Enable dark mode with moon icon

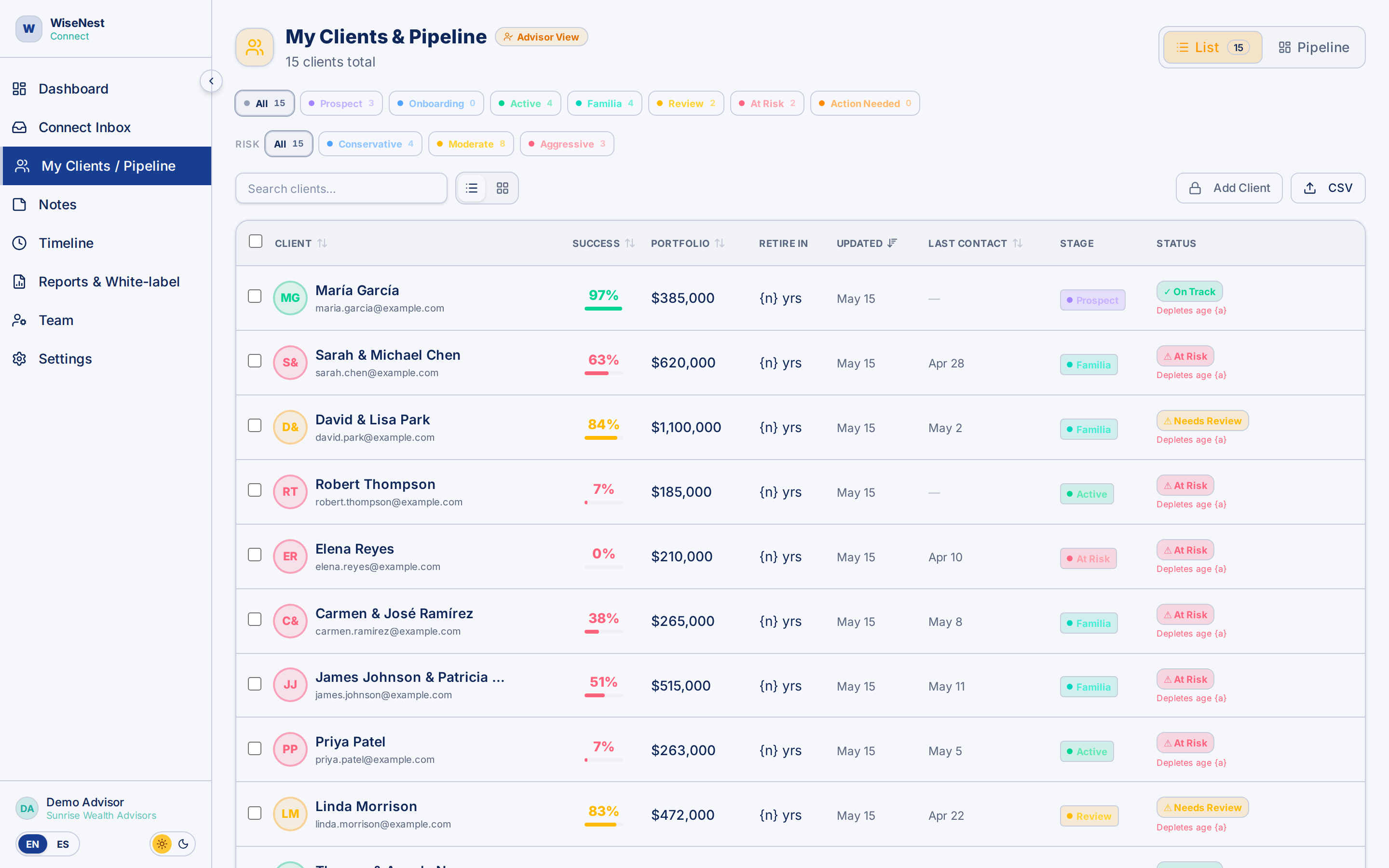click(x=184, y=844)
